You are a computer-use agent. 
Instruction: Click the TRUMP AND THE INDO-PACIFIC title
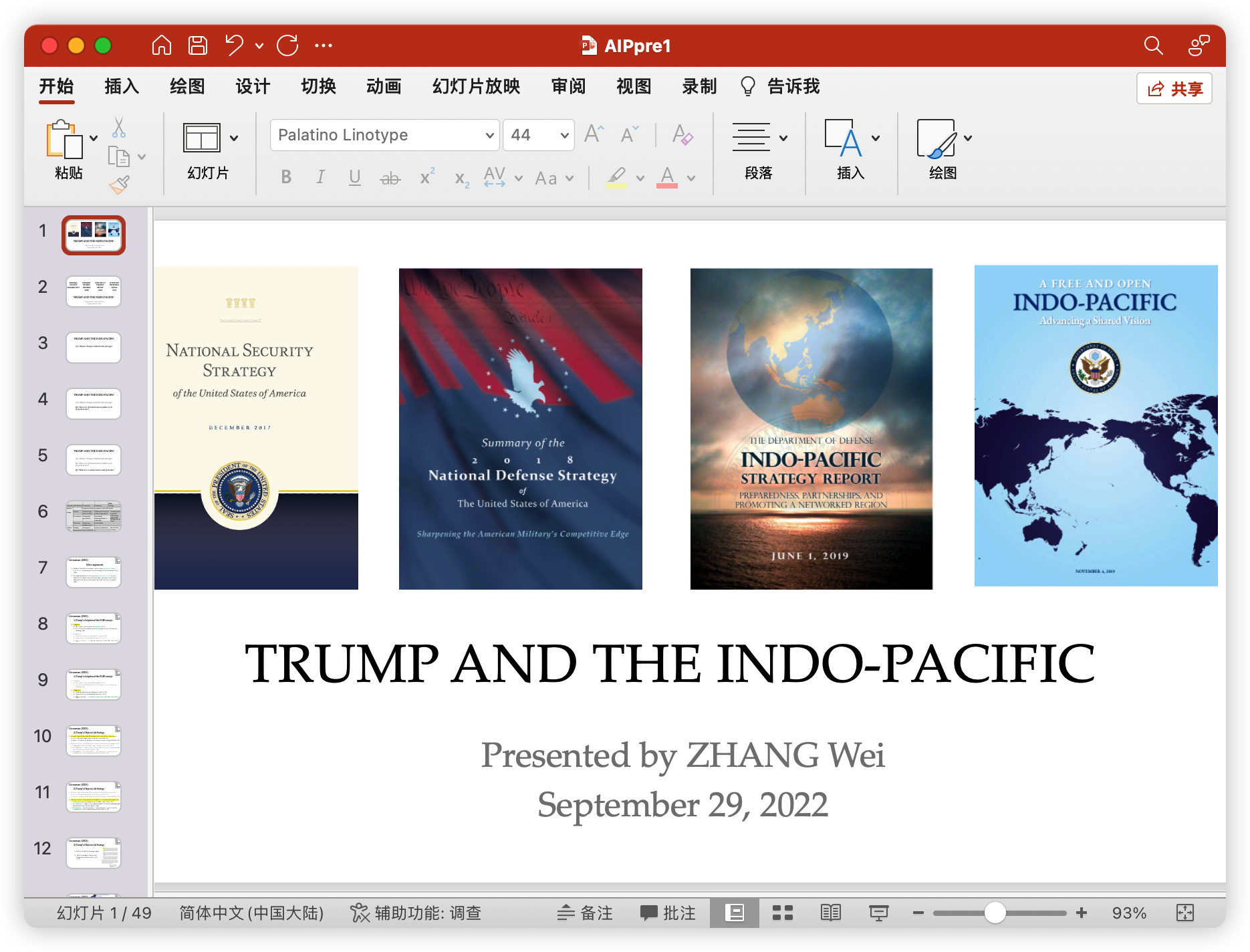(670, 663)
